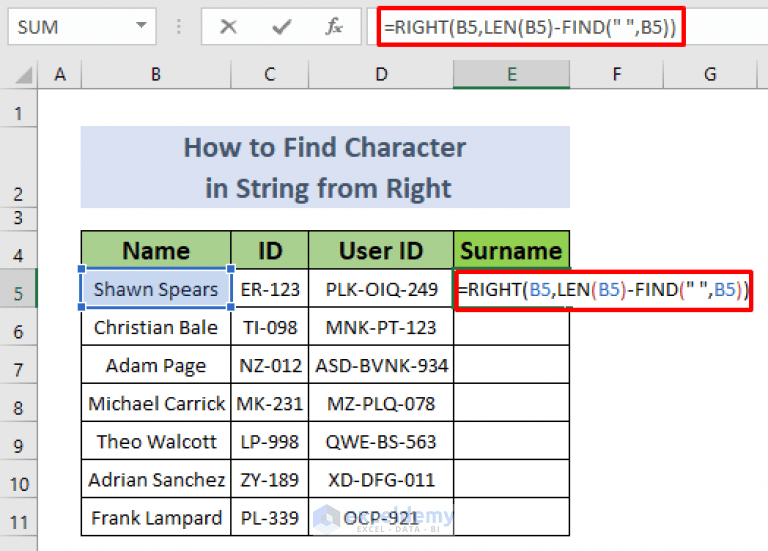The height and width of the screenshot is (551, 768).
Task: Select empty Surname cell beside Adam Page
Action: [511, 364]
